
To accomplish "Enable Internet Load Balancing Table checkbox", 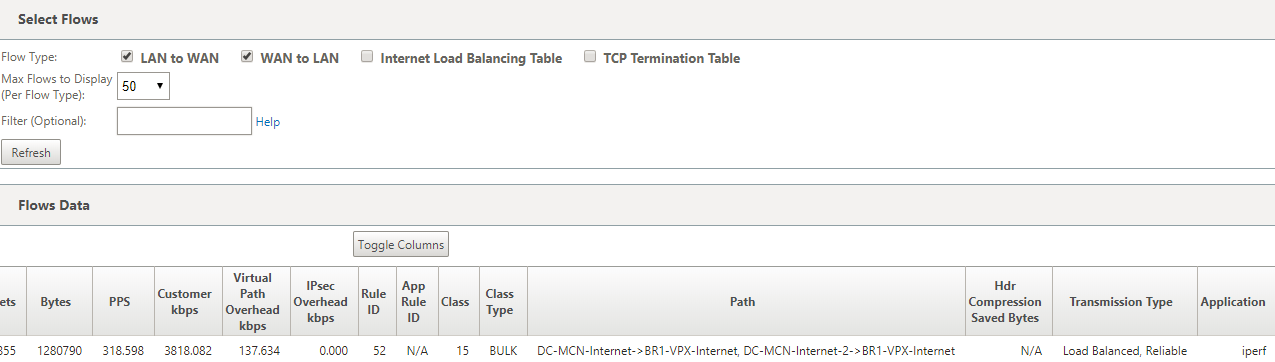I will pos(367,57).
